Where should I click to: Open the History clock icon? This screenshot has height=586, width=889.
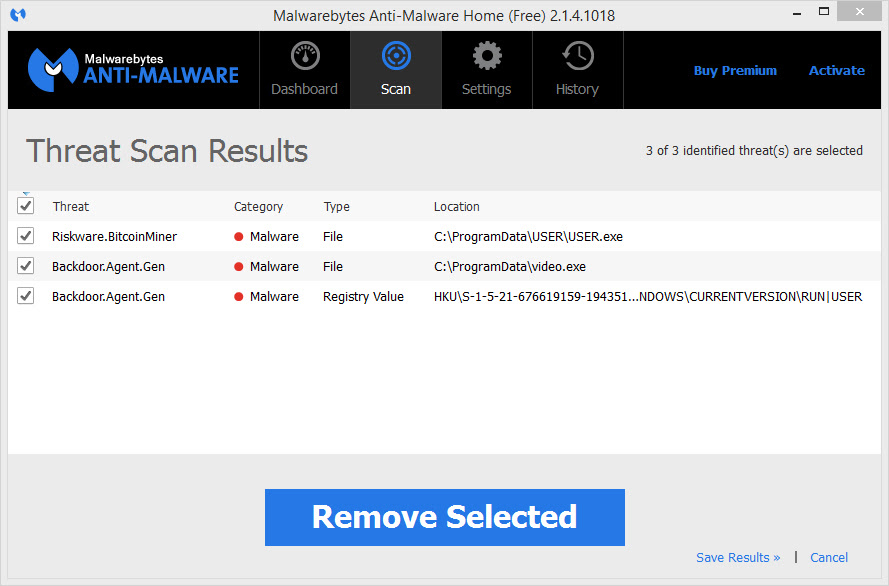[578, 56]
